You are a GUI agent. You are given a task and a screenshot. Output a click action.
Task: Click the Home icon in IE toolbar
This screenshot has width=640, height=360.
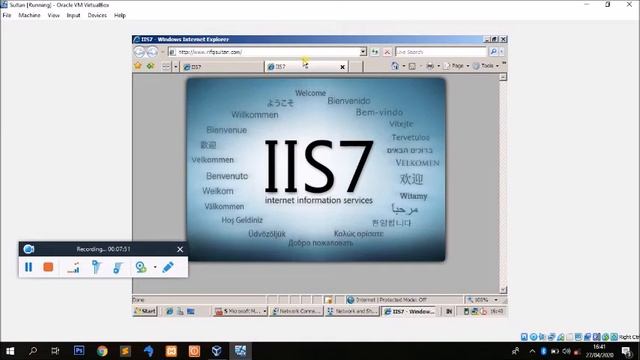(x=395, y=66)
